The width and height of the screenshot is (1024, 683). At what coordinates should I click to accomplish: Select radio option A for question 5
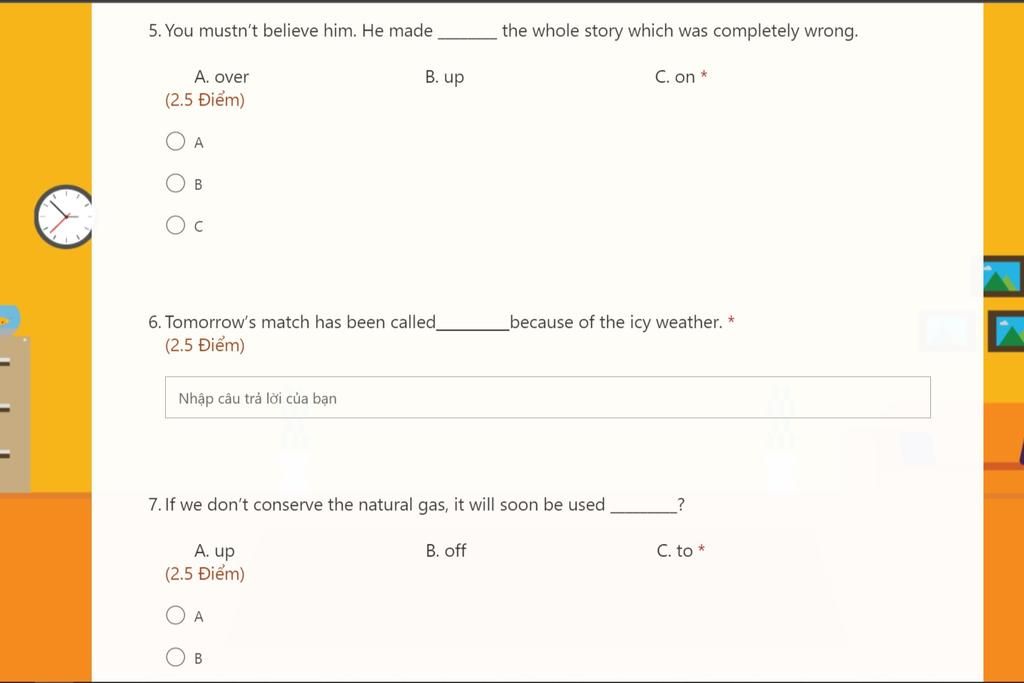(176, 141)
